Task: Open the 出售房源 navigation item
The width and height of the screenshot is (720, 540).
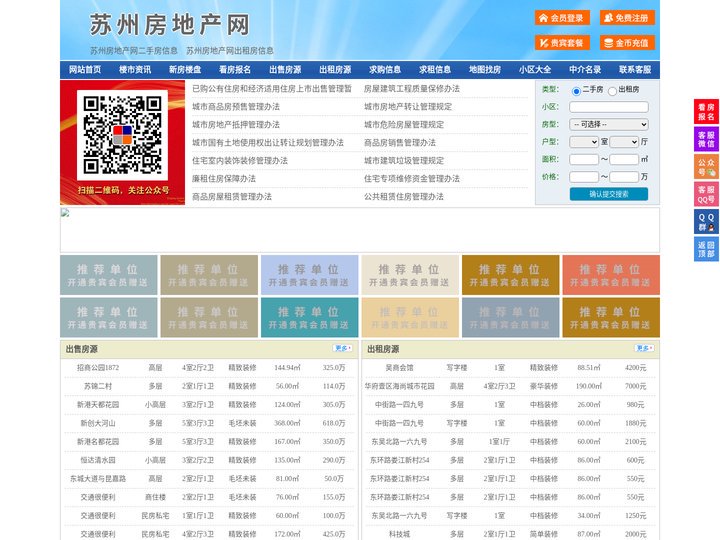Action: click(285, 70)
